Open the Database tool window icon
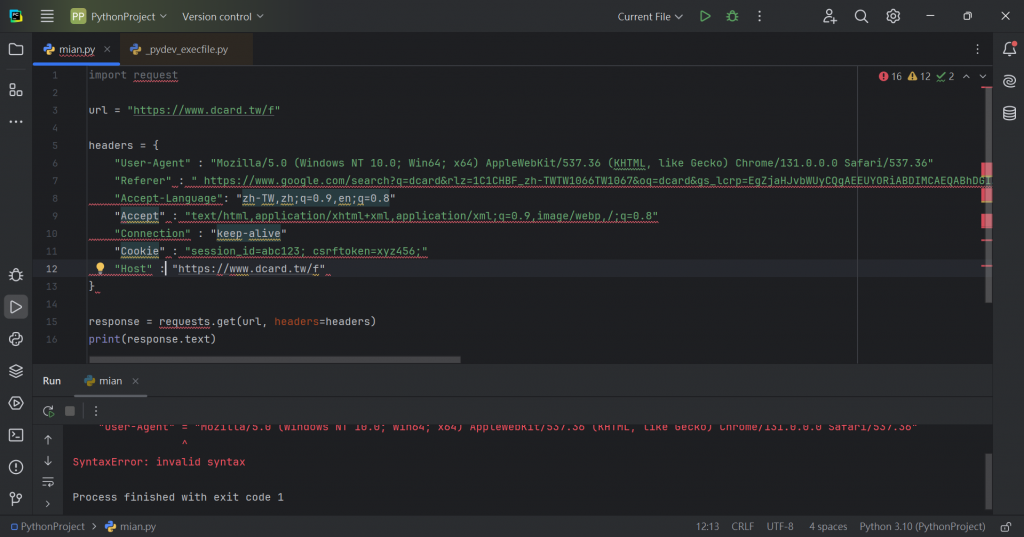This screenshot has width=1024, height=537. [x=1009, y=113]
